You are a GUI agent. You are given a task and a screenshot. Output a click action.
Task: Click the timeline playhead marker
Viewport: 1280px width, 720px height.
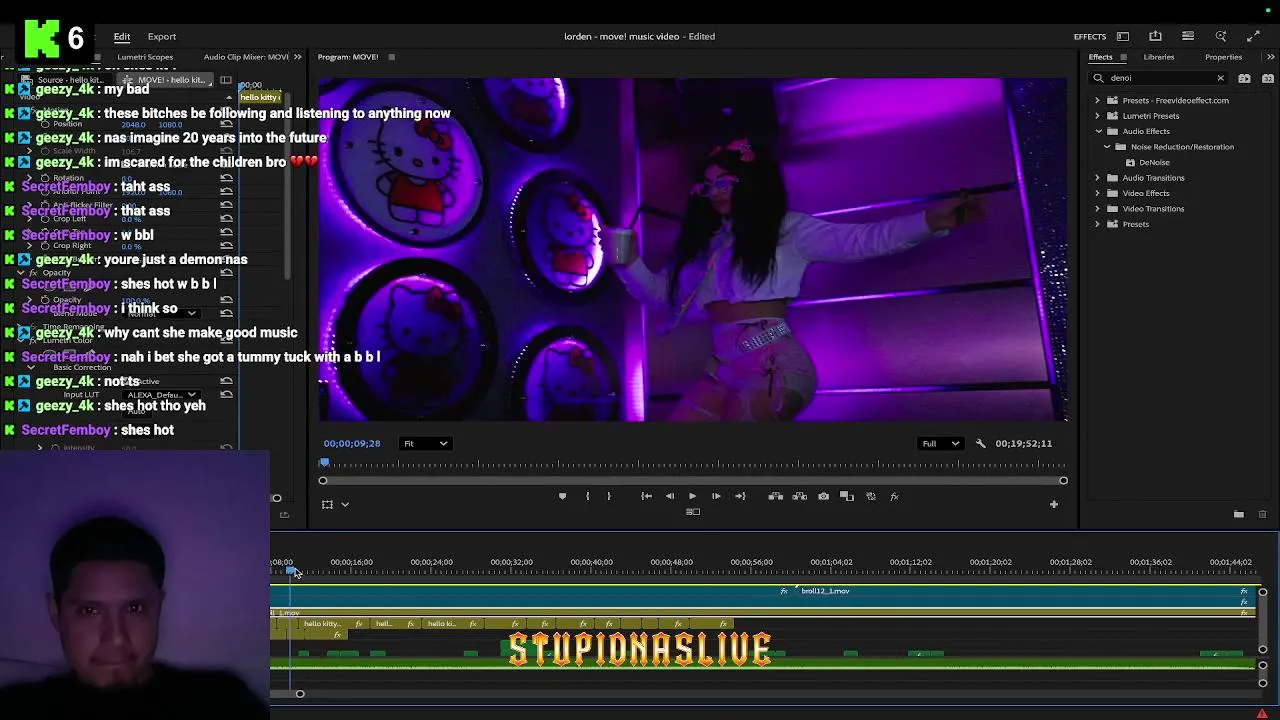click(x=291, y=571)
